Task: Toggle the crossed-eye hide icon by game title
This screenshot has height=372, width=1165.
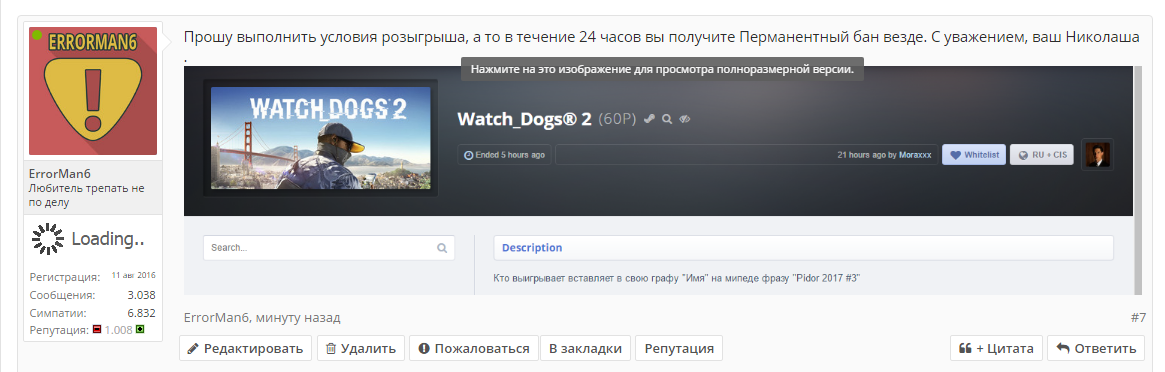Action: tap(685, 118)
